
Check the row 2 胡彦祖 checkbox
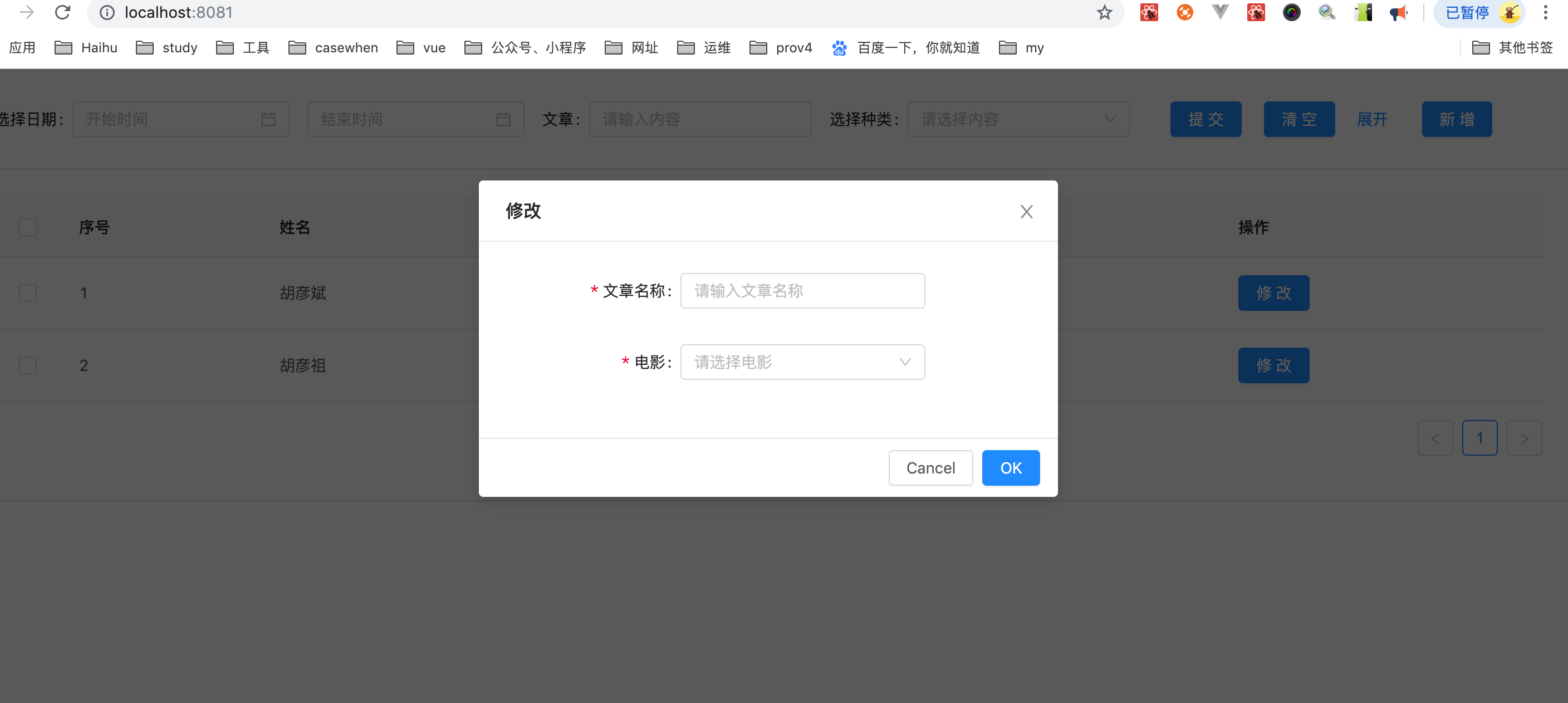(x=28, y=365)
